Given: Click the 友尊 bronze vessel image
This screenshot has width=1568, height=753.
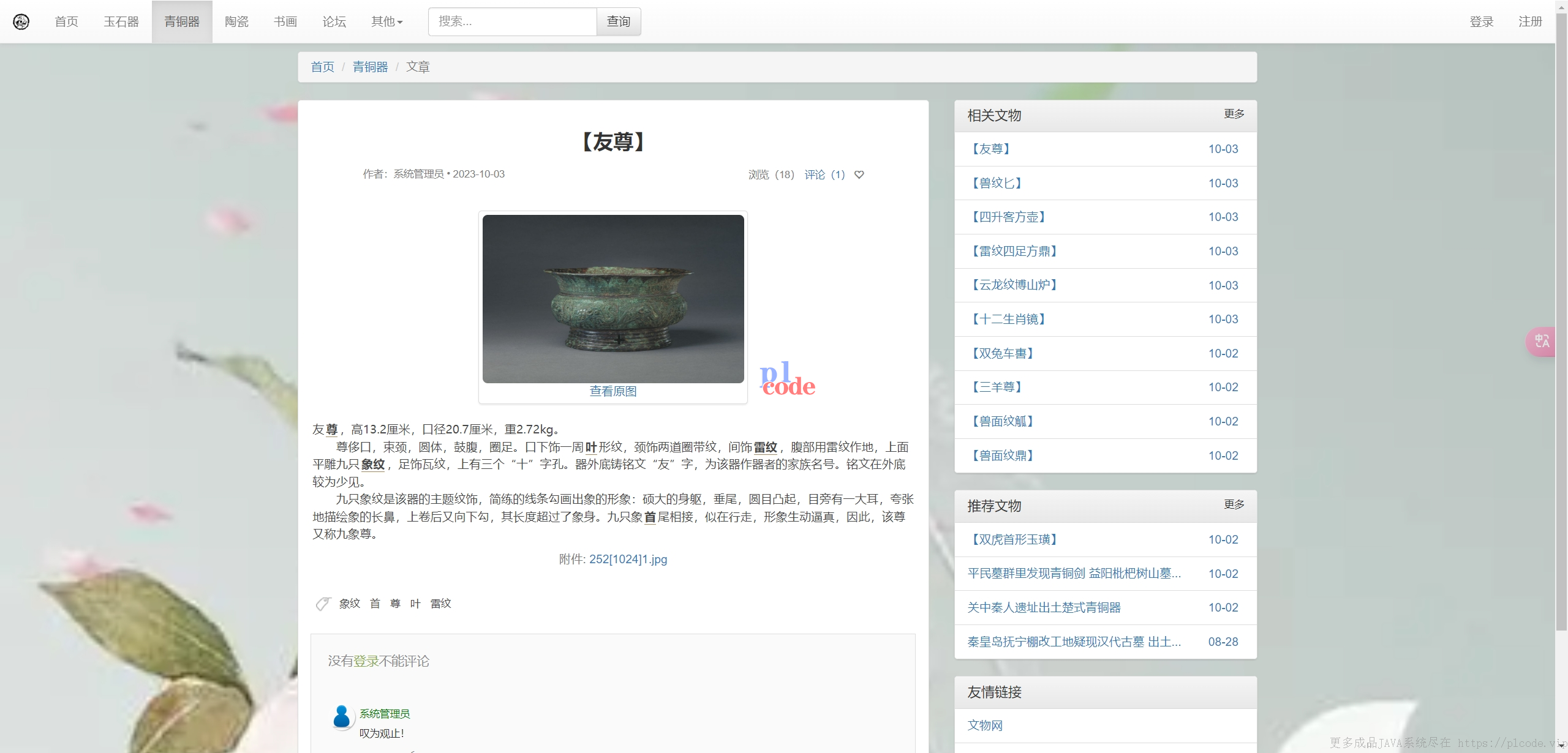Looking at the screenshot, I should [613, 299].
